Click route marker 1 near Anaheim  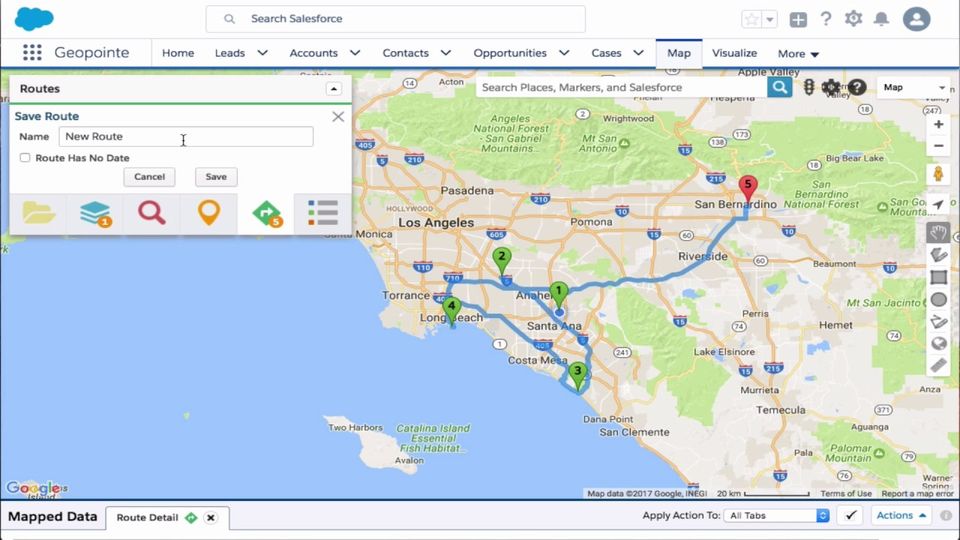coord(558,294)
